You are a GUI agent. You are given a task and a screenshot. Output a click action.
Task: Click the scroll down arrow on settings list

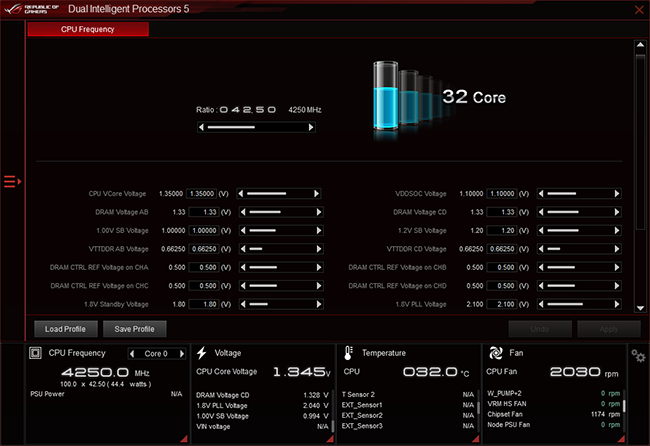coord(640,308)
